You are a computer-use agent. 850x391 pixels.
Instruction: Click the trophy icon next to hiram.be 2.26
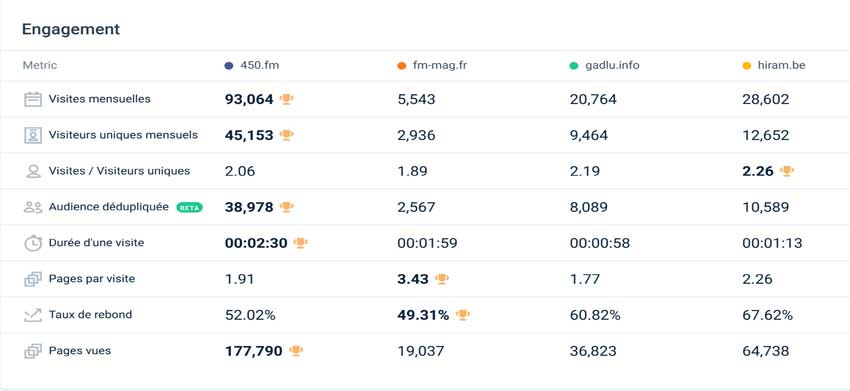tap(787, 171)
